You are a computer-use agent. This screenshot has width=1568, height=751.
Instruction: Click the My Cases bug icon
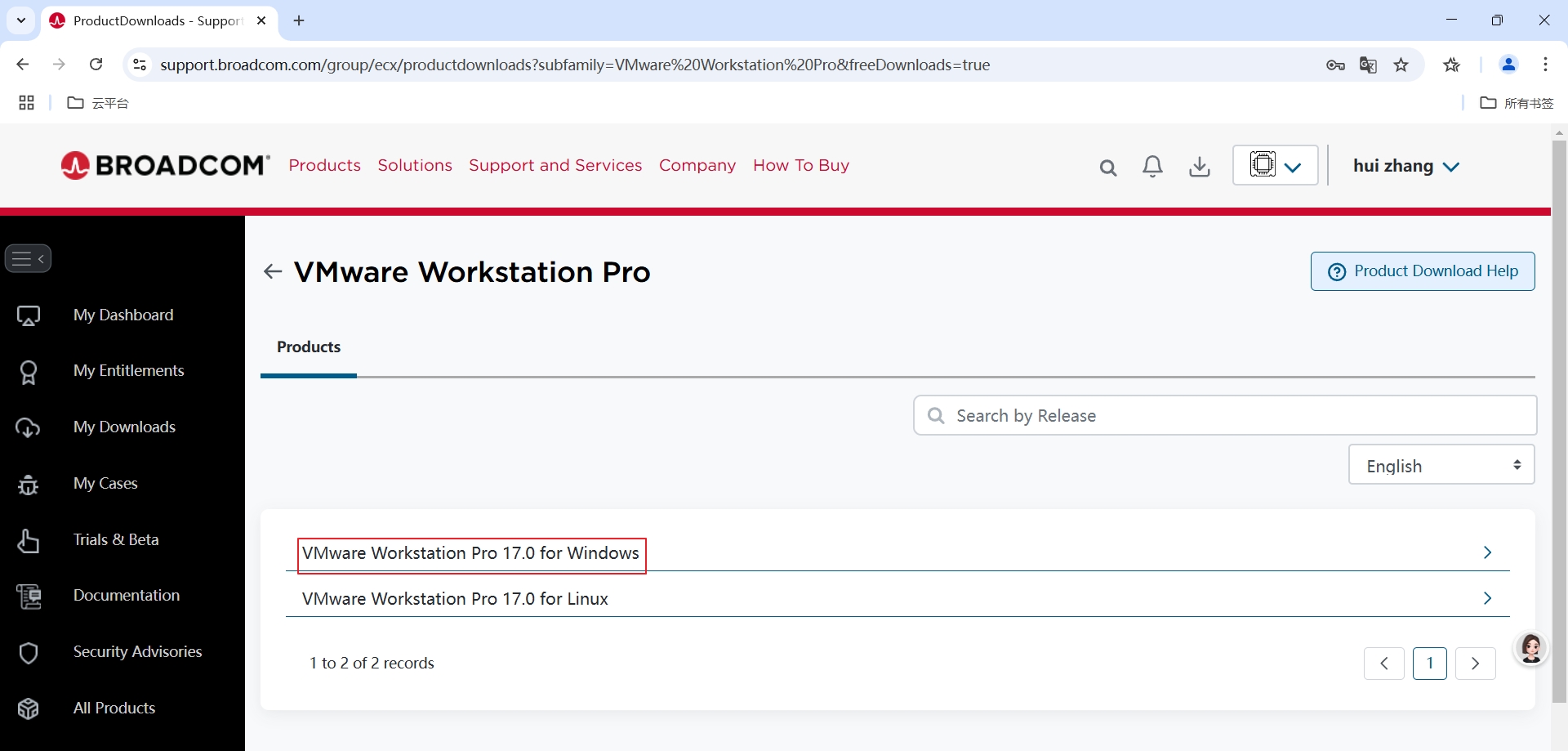28,485
